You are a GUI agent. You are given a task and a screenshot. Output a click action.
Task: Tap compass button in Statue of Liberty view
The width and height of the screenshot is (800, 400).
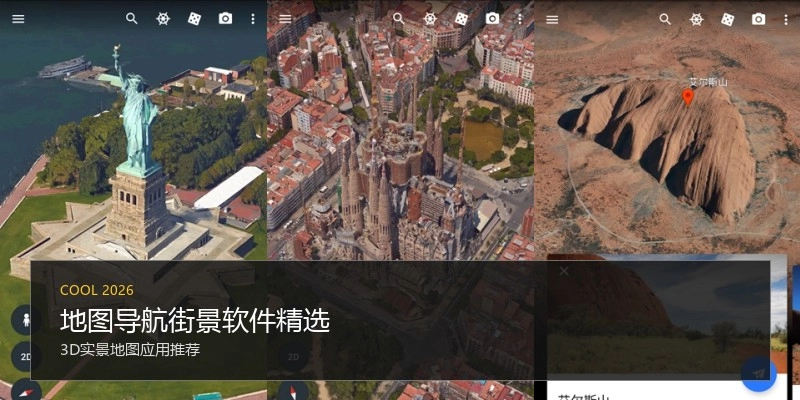pyautogui.click(x=27, y=390)
